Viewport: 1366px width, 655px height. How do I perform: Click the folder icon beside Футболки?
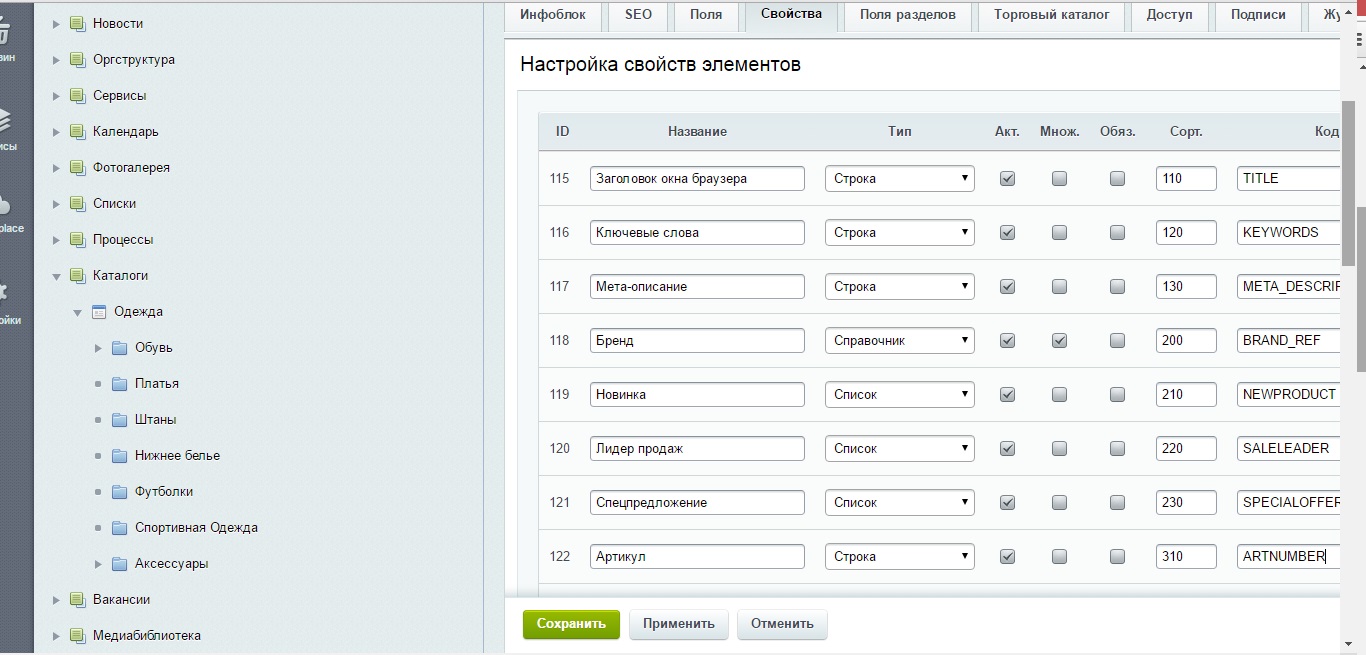(x=120, y=492)
